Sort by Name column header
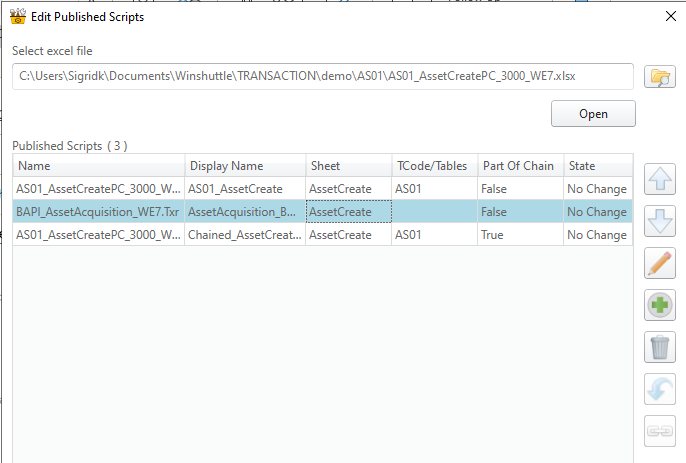The height and width of the screenshot is (463, 686). point(99,166)
